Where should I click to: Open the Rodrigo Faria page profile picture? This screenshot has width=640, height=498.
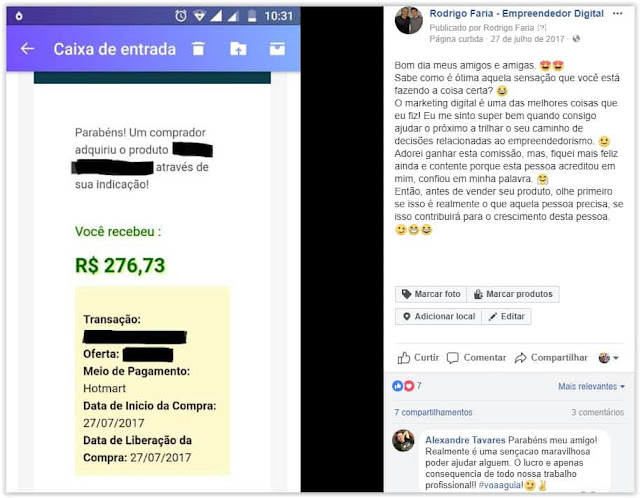[409, 20]
